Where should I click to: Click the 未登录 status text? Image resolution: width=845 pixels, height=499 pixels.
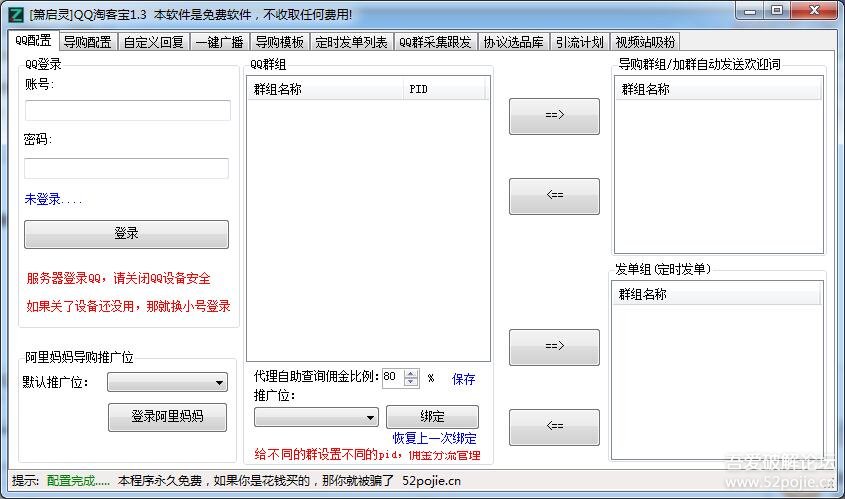coord(53,199)
